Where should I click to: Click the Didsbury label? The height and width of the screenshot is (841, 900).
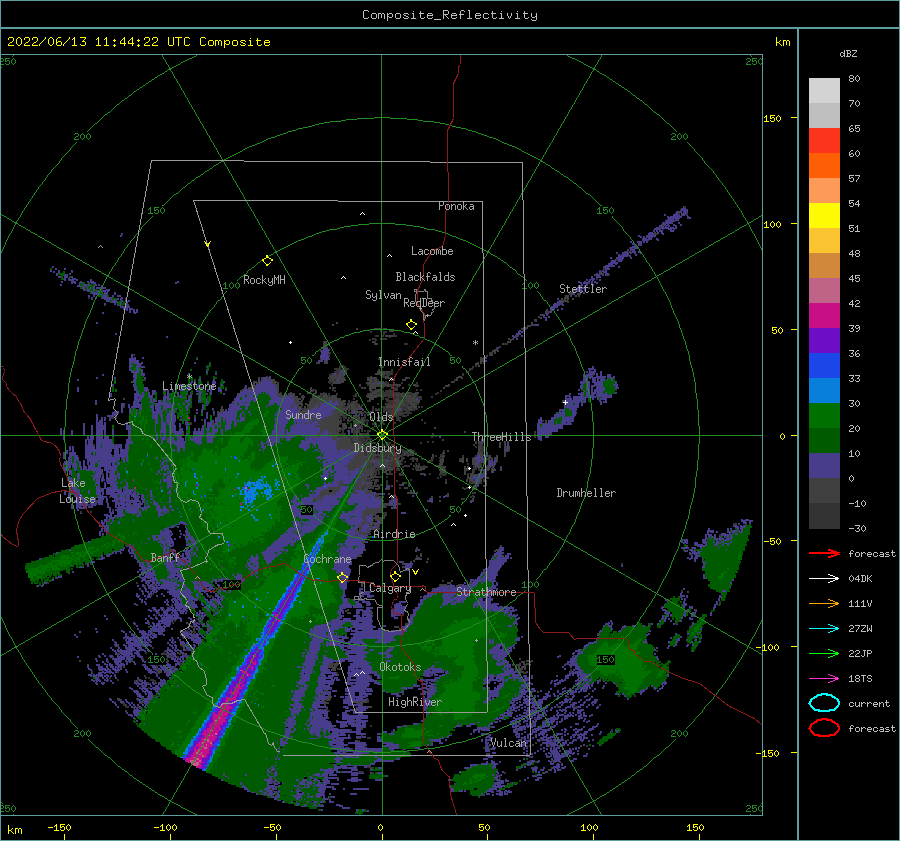coord(377,448)
